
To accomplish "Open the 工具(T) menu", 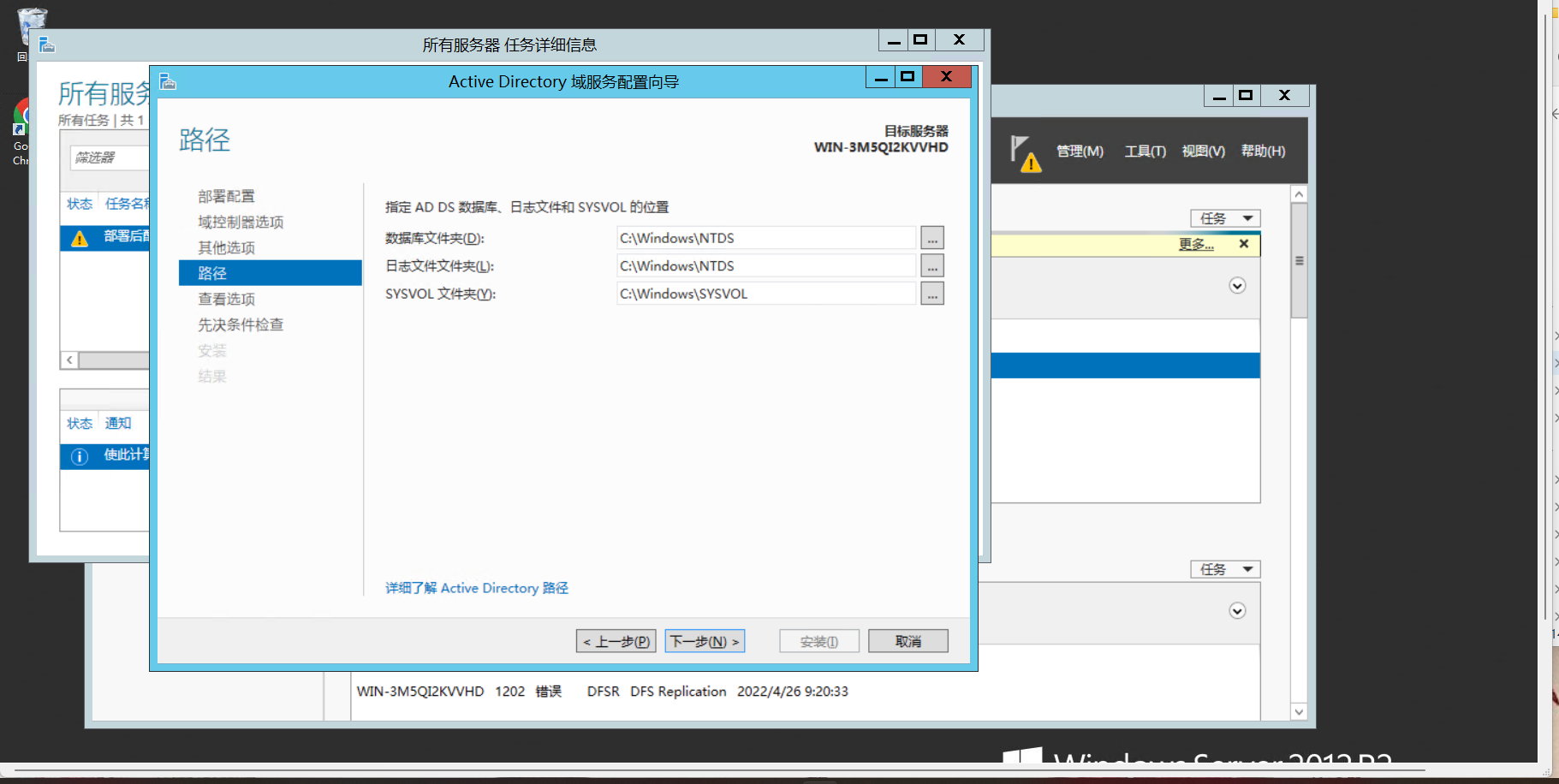I will click(1145, 151).
